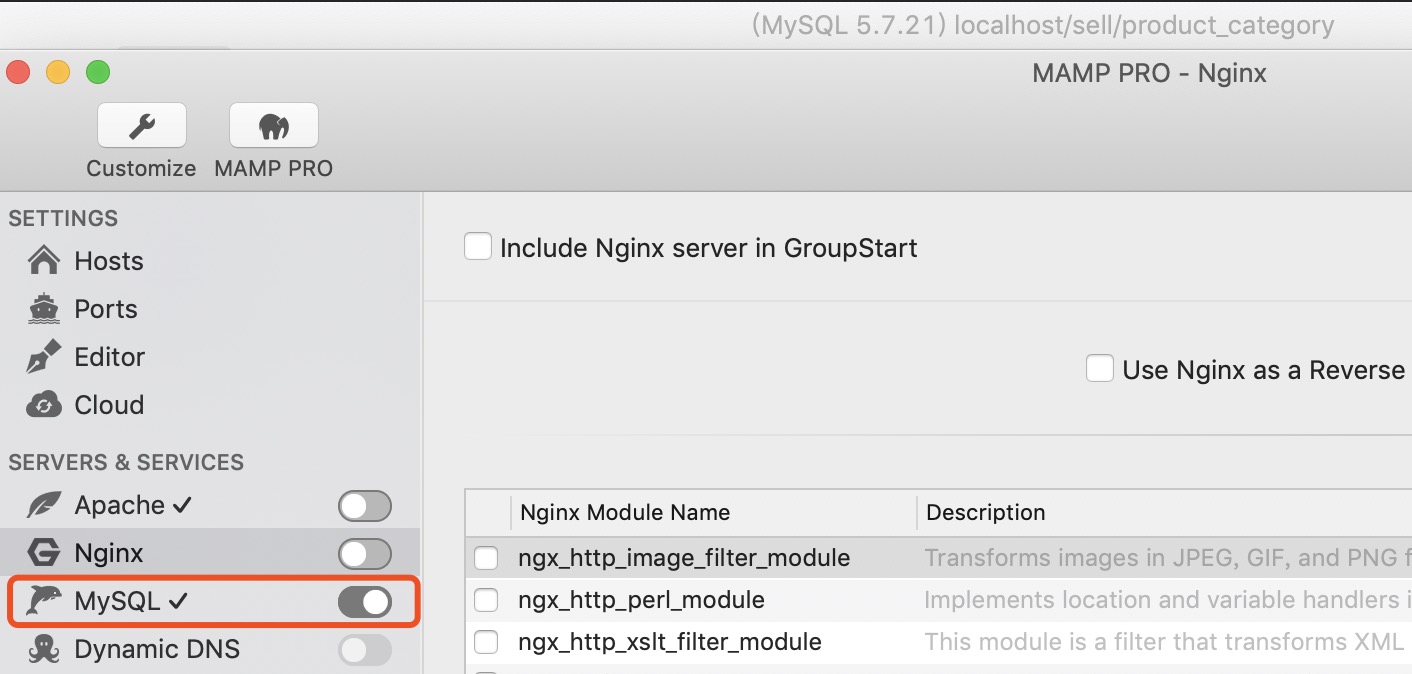Image resolution: width=1412 pixels, height=674 pixels.
Task: Click the Description column header
Action: 985,513
